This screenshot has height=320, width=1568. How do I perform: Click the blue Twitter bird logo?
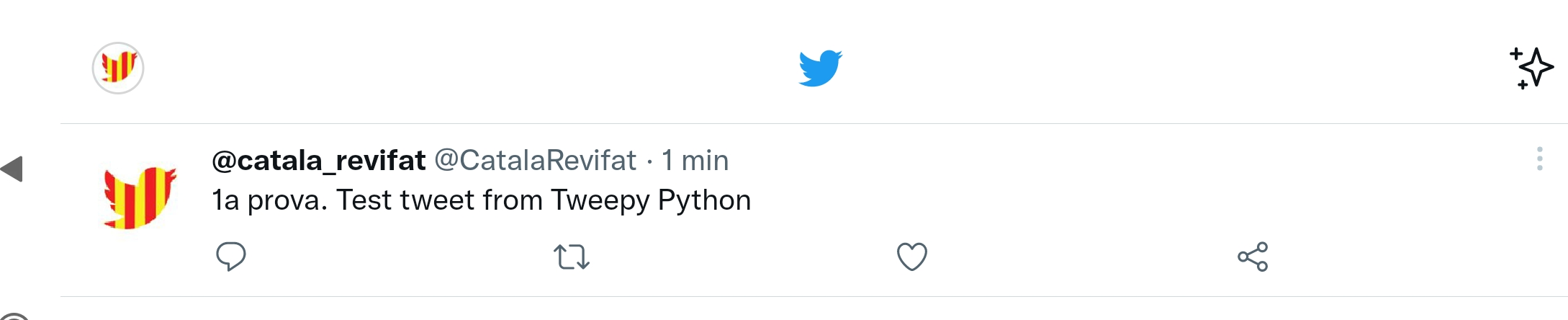pyautogui.click(x=820, y=68)
